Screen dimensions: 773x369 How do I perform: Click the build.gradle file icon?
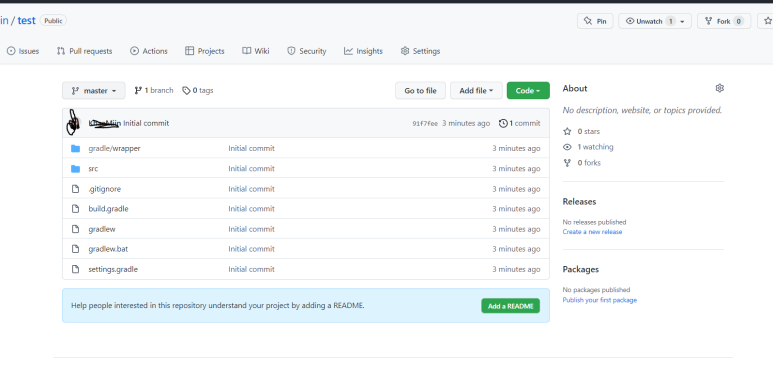[x=75, y=209]
